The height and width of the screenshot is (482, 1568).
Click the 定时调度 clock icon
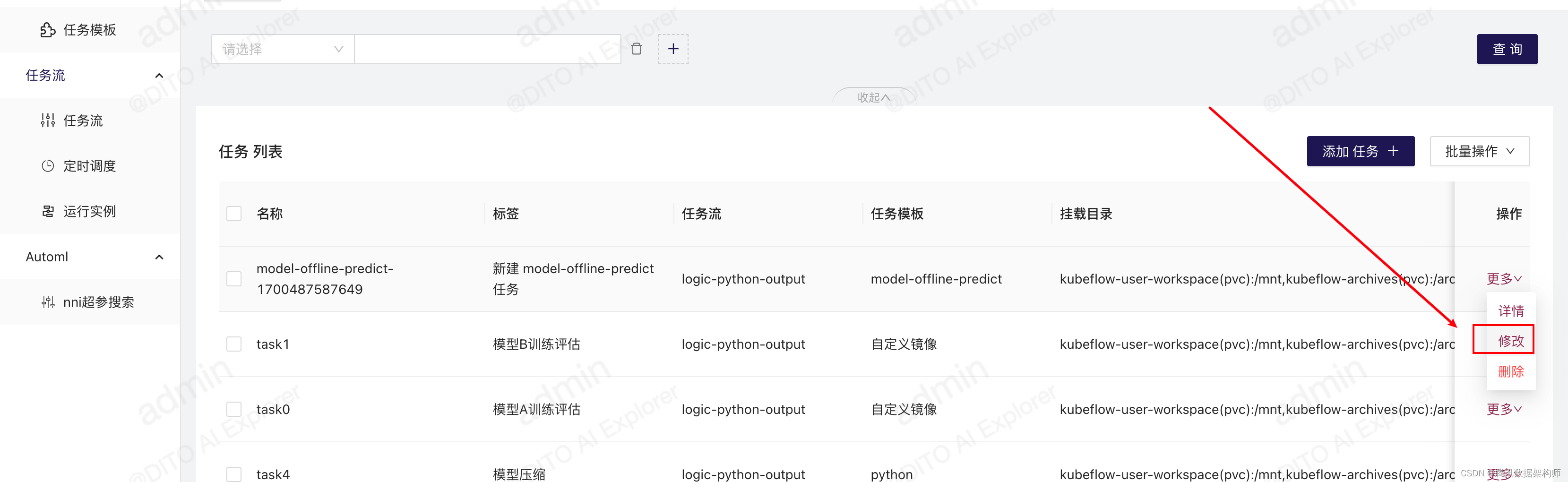pyautogui.click(x=48, y=165)
